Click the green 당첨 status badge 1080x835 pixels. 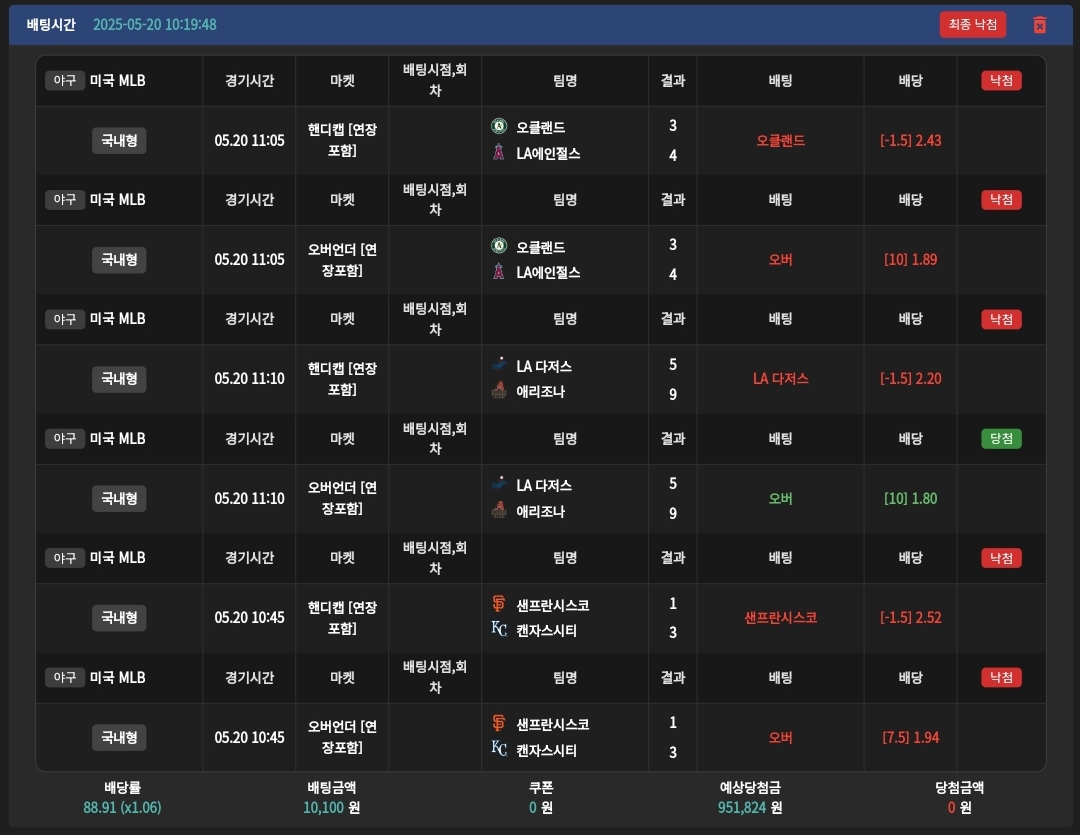click(1001, 438)
